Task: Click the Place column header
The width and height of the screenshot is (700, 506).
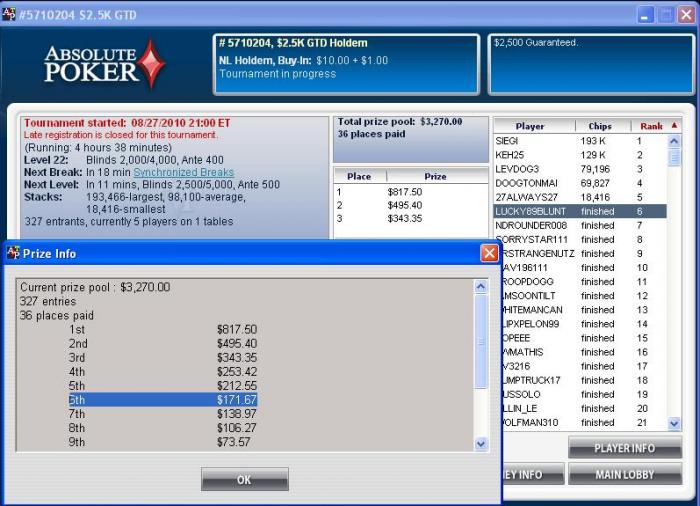Action: pos(359,176)
